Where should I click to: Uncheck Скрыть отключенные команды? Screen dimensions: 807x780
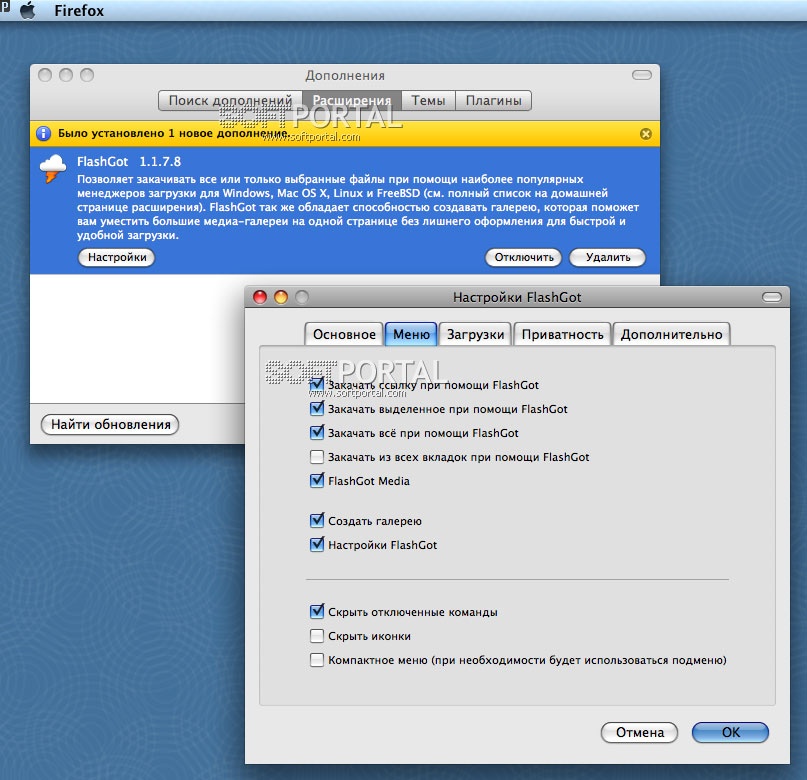coord(317,612)
